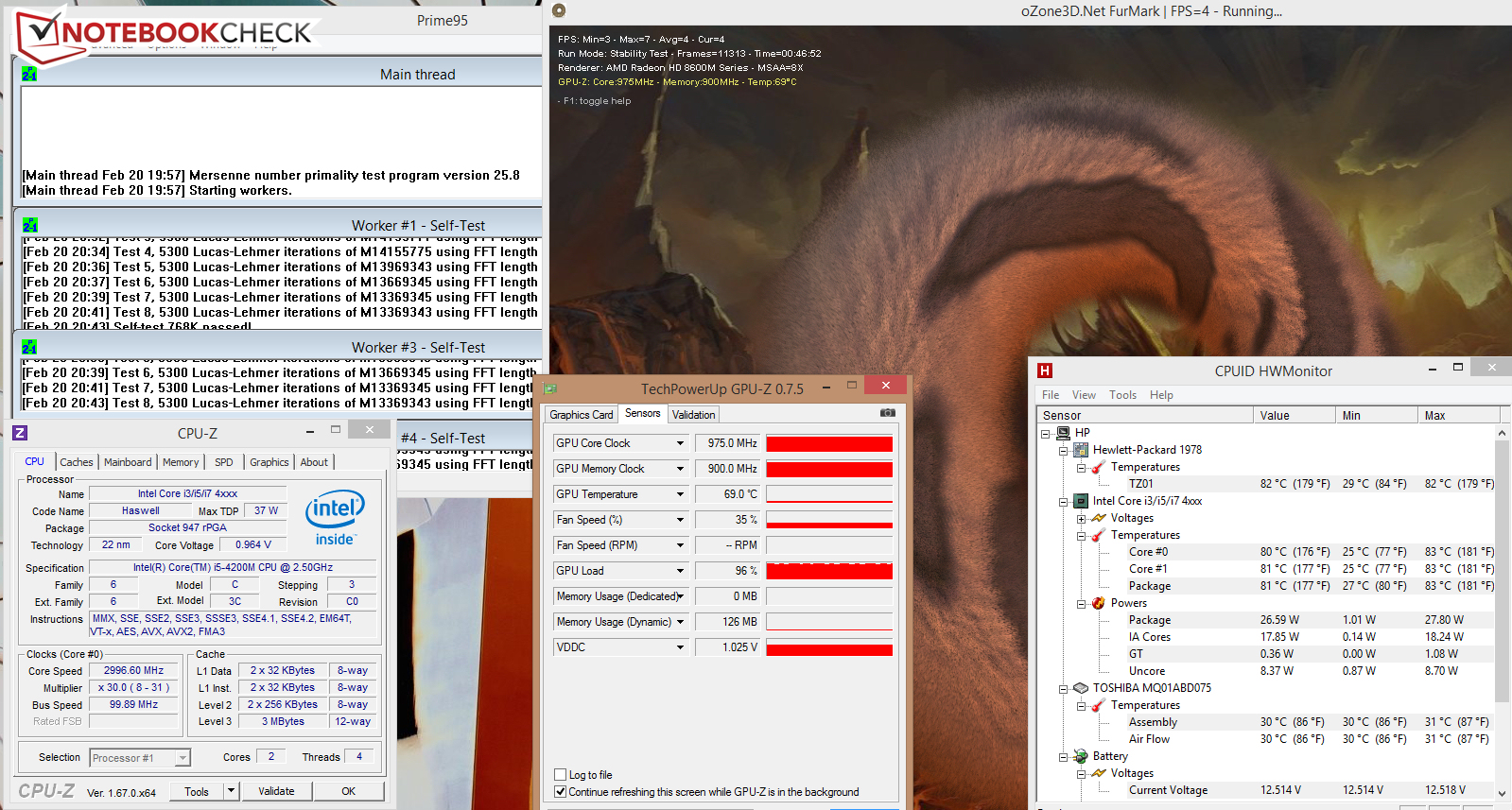Collapse the Powers node in HWMonitor
The width and height of the screenshot is (1512, 810).
[x=1081, y=604]
